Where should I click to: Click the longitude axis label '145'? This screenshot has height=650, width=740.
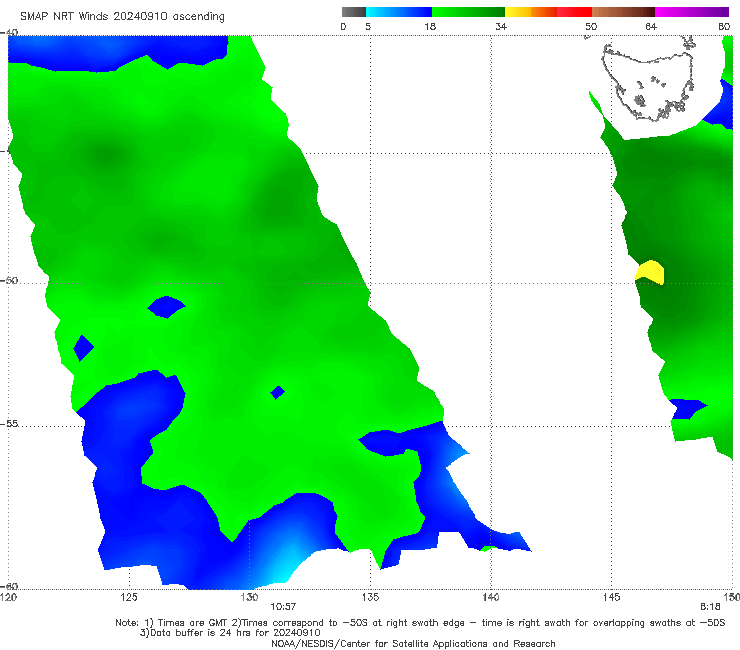click(612, 598)
